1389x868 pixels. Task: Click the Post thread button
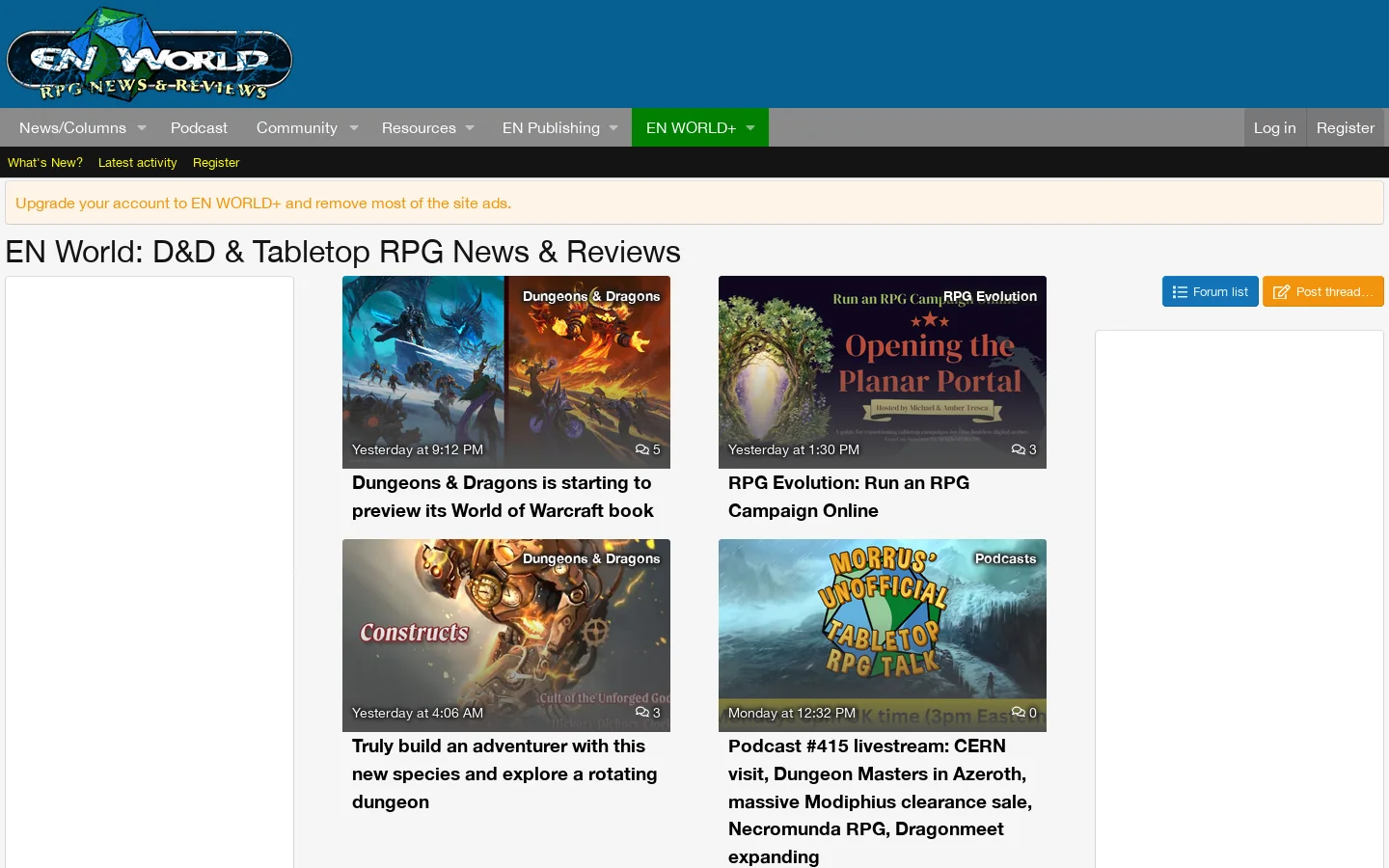(x=1322, y=291)
